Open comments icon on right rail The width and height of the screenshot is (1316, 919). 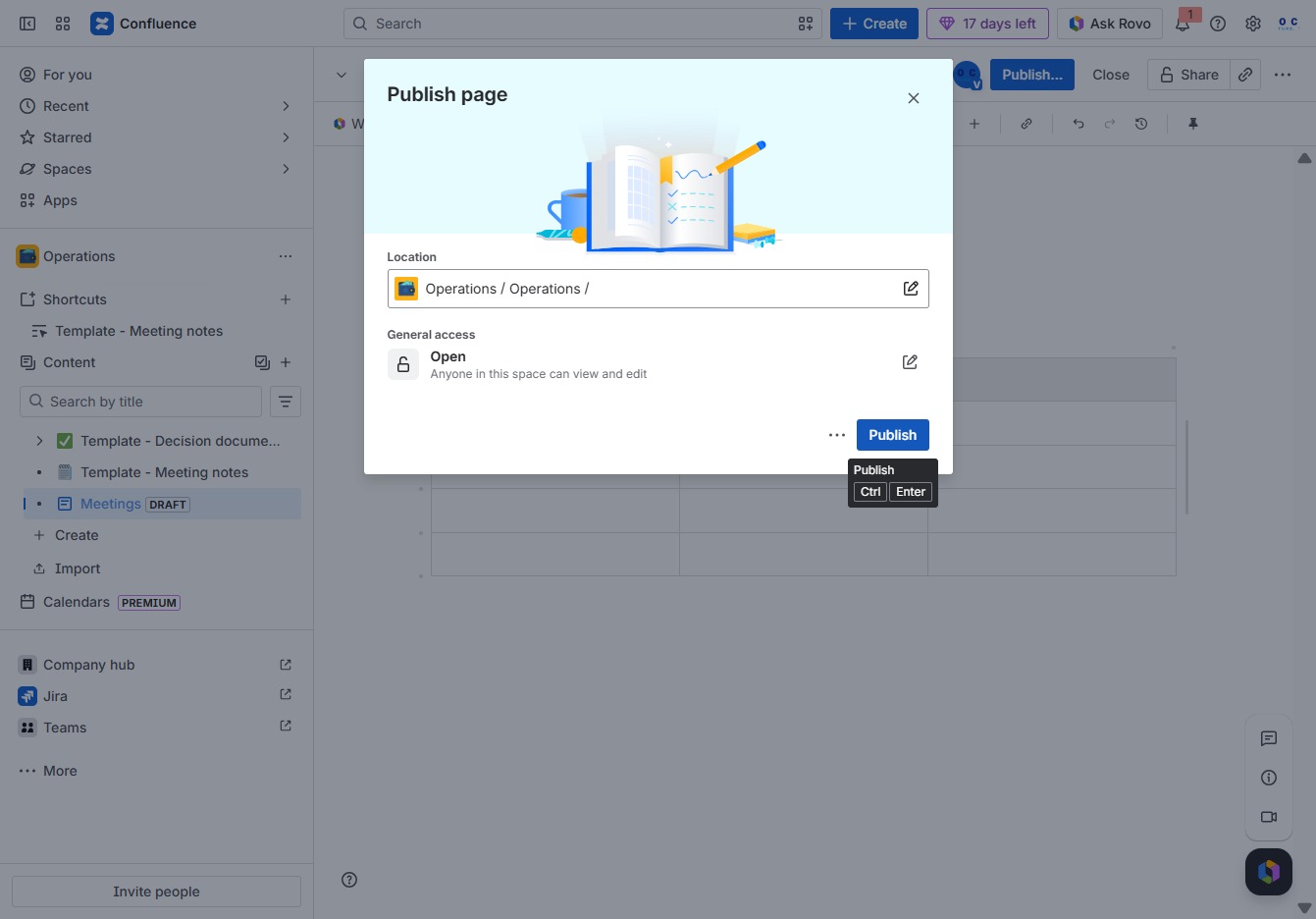(1269, 738)
